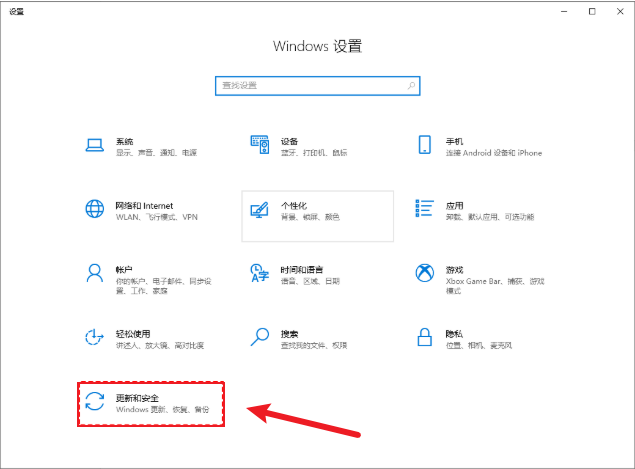Open the 应用 settings title
The height and width of the screenshot is (469, 635).
[454, 206]
